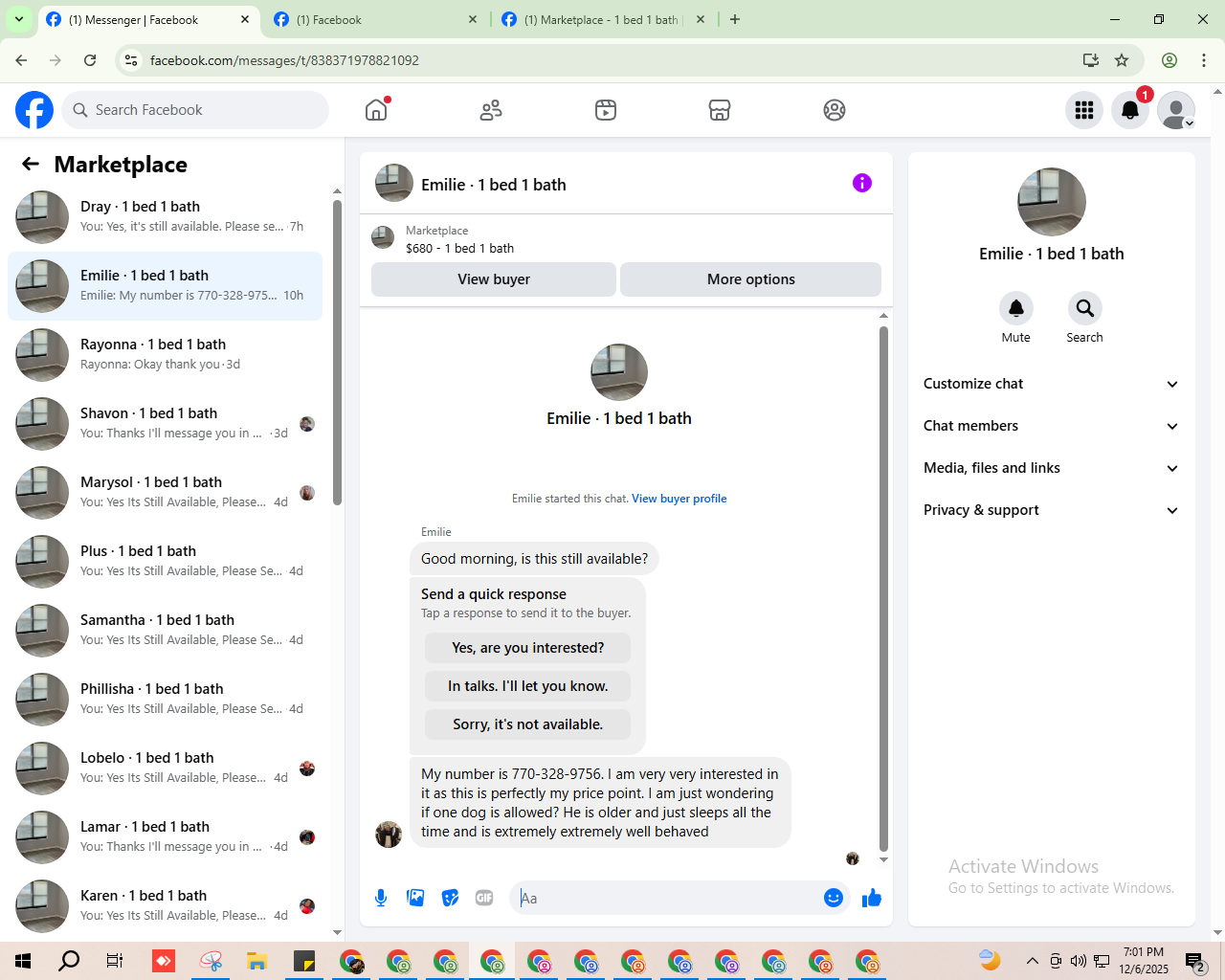Send a thumbs-up like
The height and width of the screenshot is (980, 1225).
(872, 898)
